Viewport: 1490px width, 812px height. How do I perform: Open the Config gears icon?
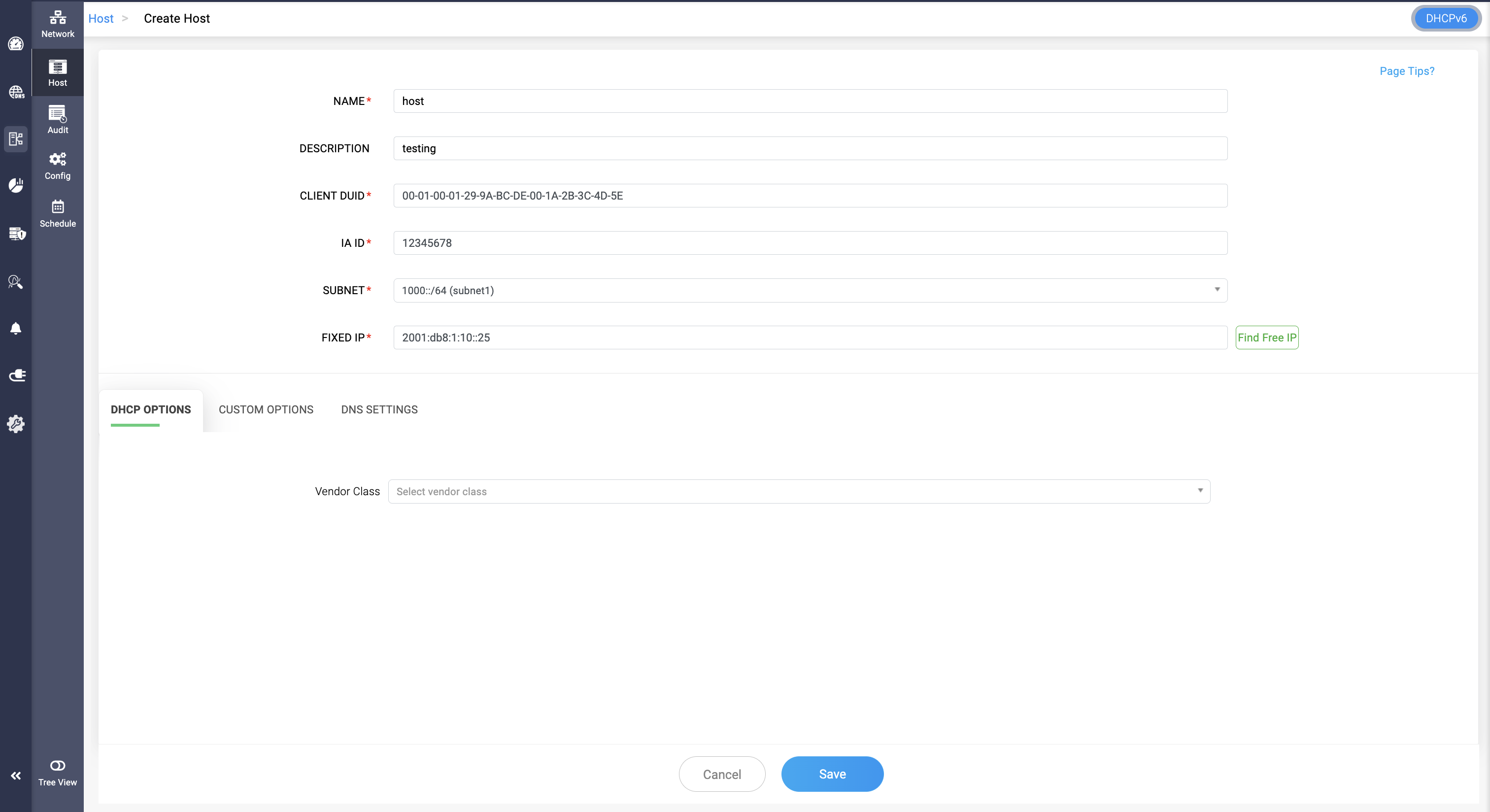(57, 166)
